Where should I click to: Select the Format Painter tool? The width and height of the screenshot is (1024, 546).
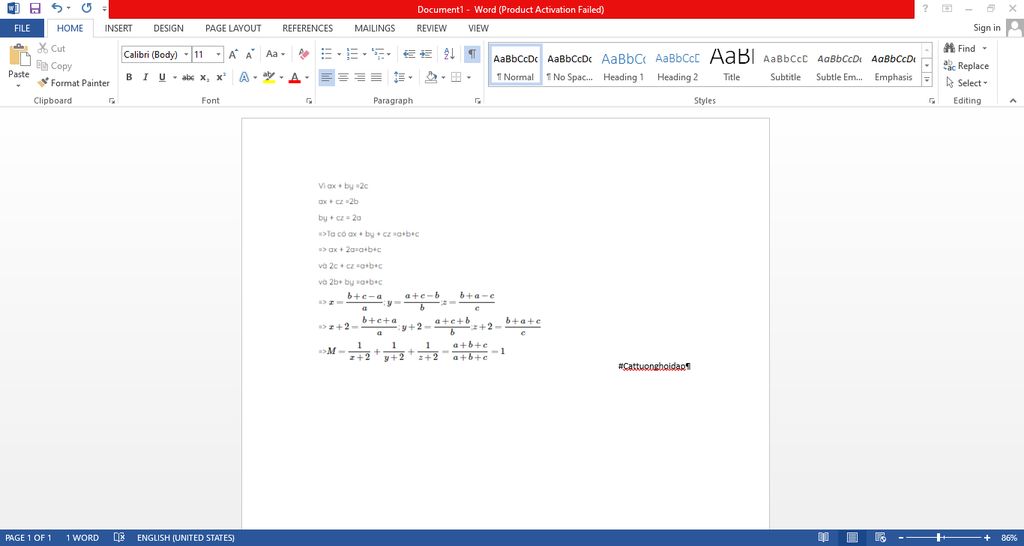(x=74, y=83)
